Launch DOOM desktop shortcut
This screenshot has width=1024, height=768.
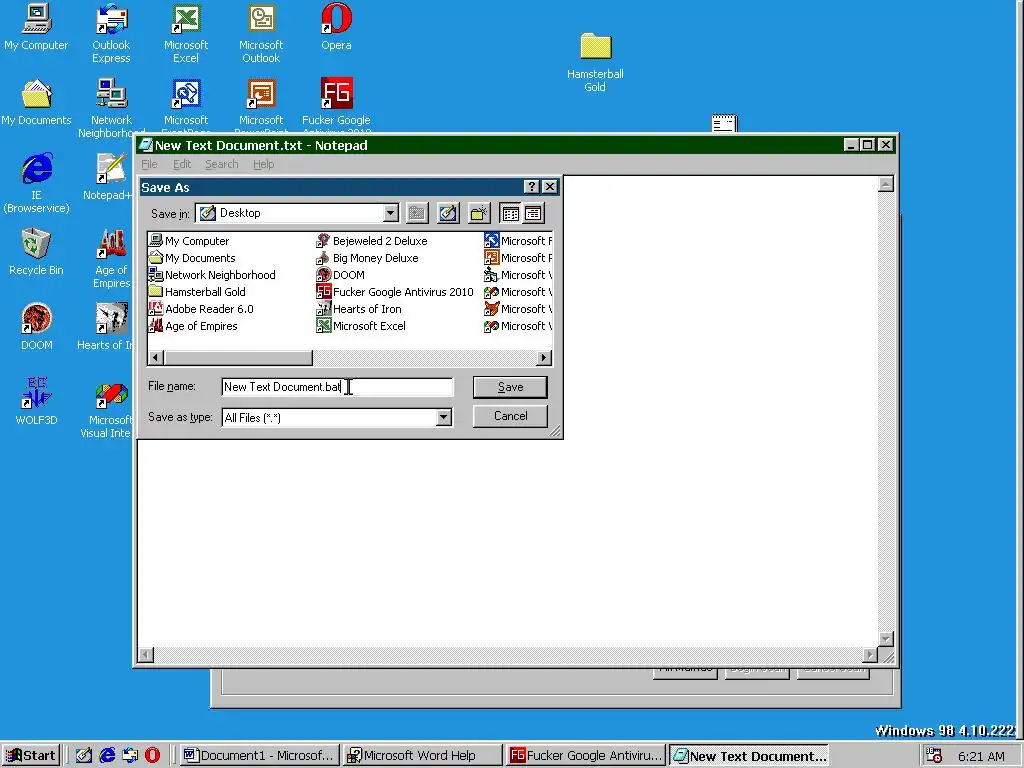pos(36,327)
